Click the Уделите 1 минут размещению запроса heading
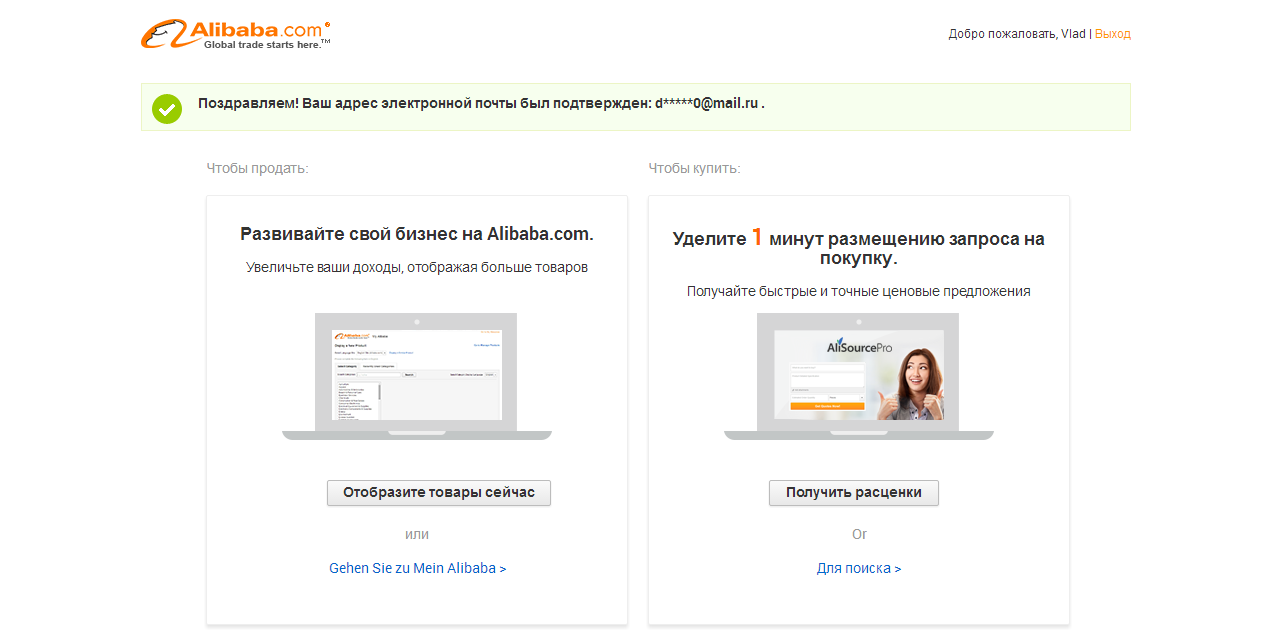This screenshot has height=642, width=1275. tap(859, 248)
